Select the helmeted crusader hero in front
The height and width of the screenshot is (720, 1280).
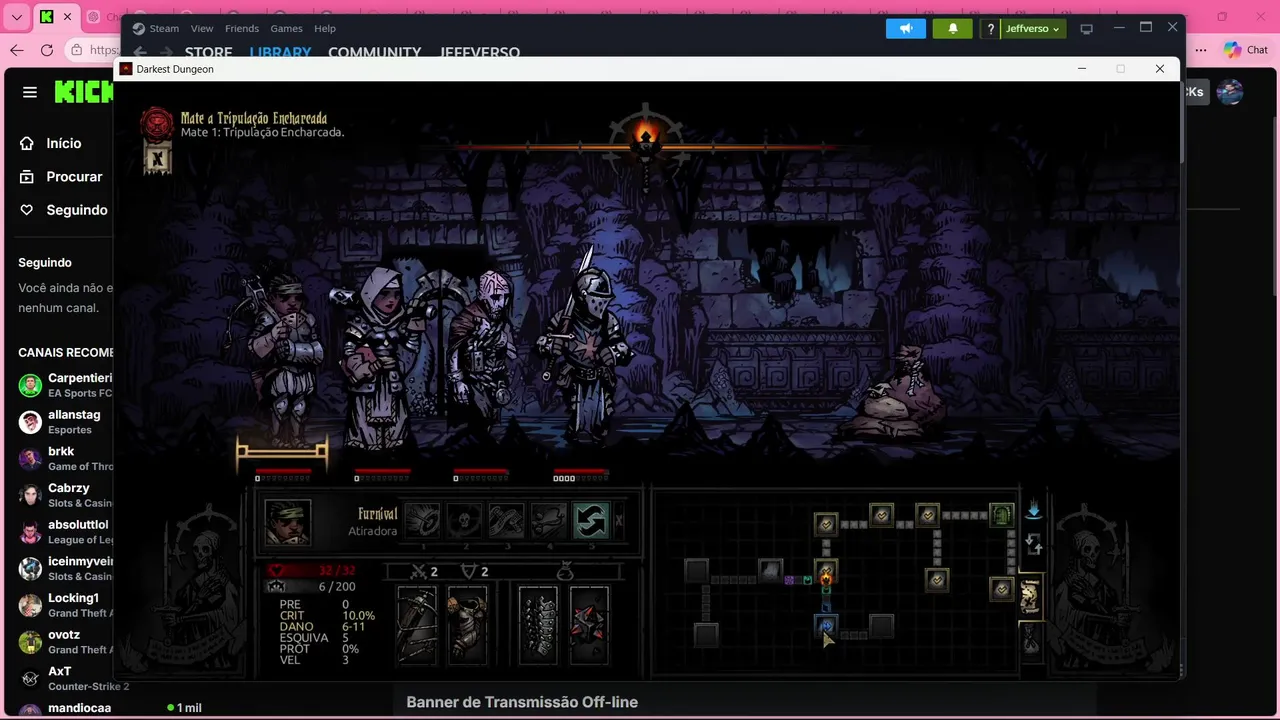(585, 345)
